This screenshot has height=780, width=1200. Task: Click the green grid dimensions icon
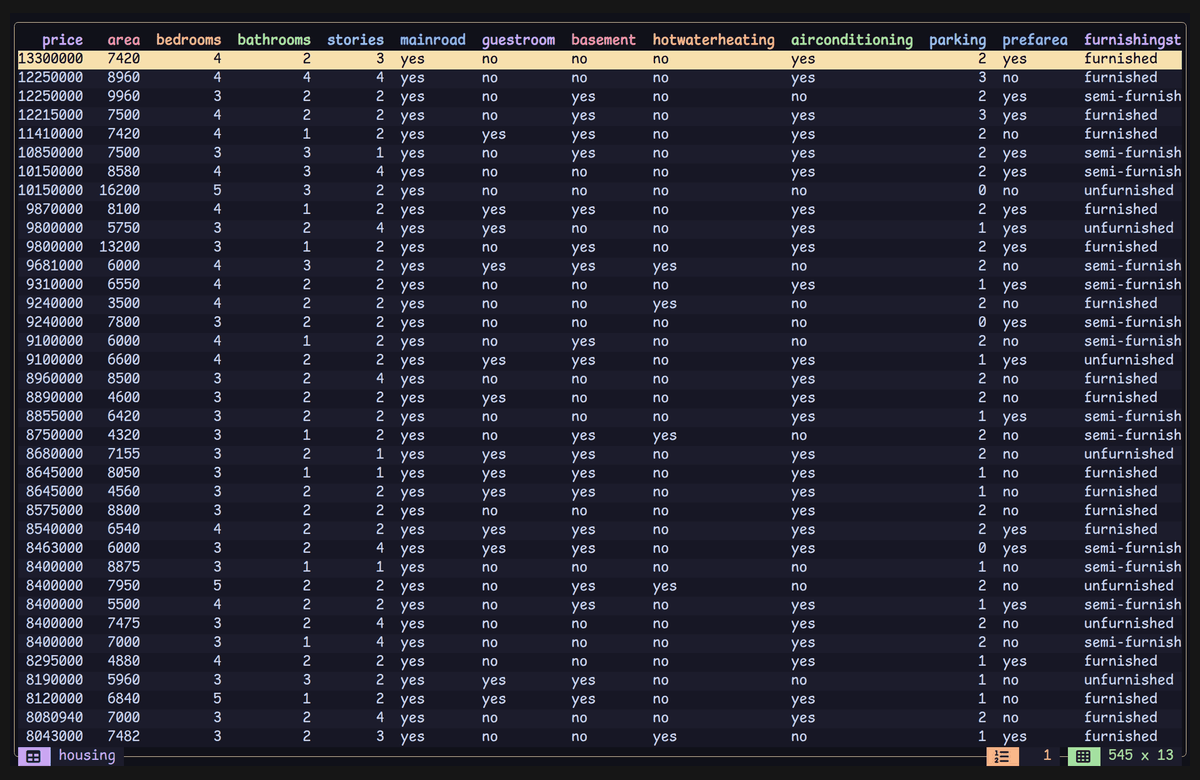click(x=1083, y=756)
